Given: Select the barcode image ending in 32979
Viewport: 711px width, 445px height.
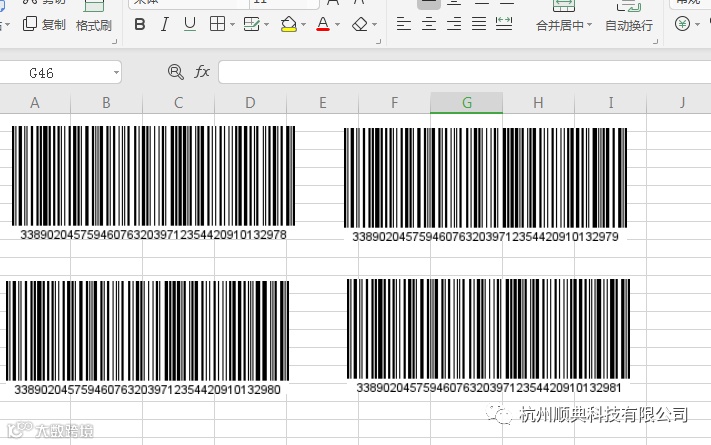Looking at the screenshot, I should tap(485, 185).
